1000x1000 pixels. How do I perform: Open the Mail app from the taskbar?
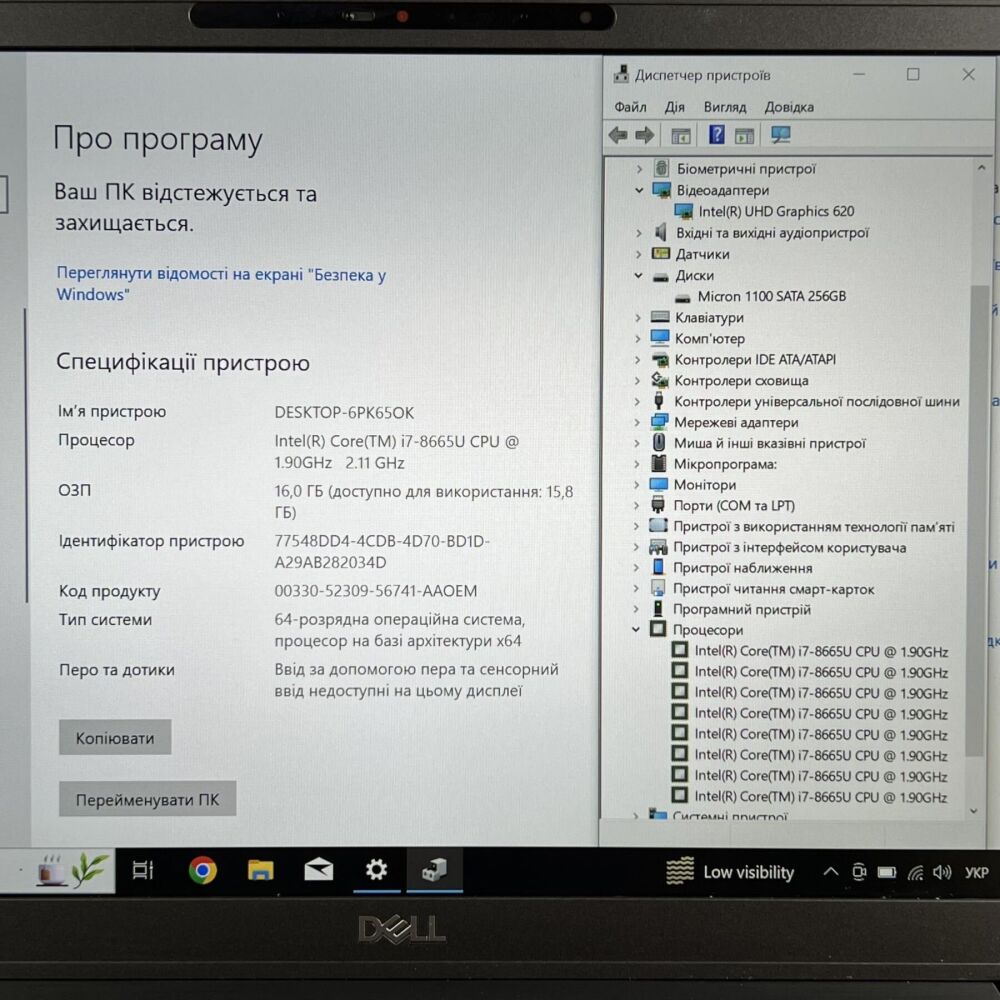click(x=318, y=870)
